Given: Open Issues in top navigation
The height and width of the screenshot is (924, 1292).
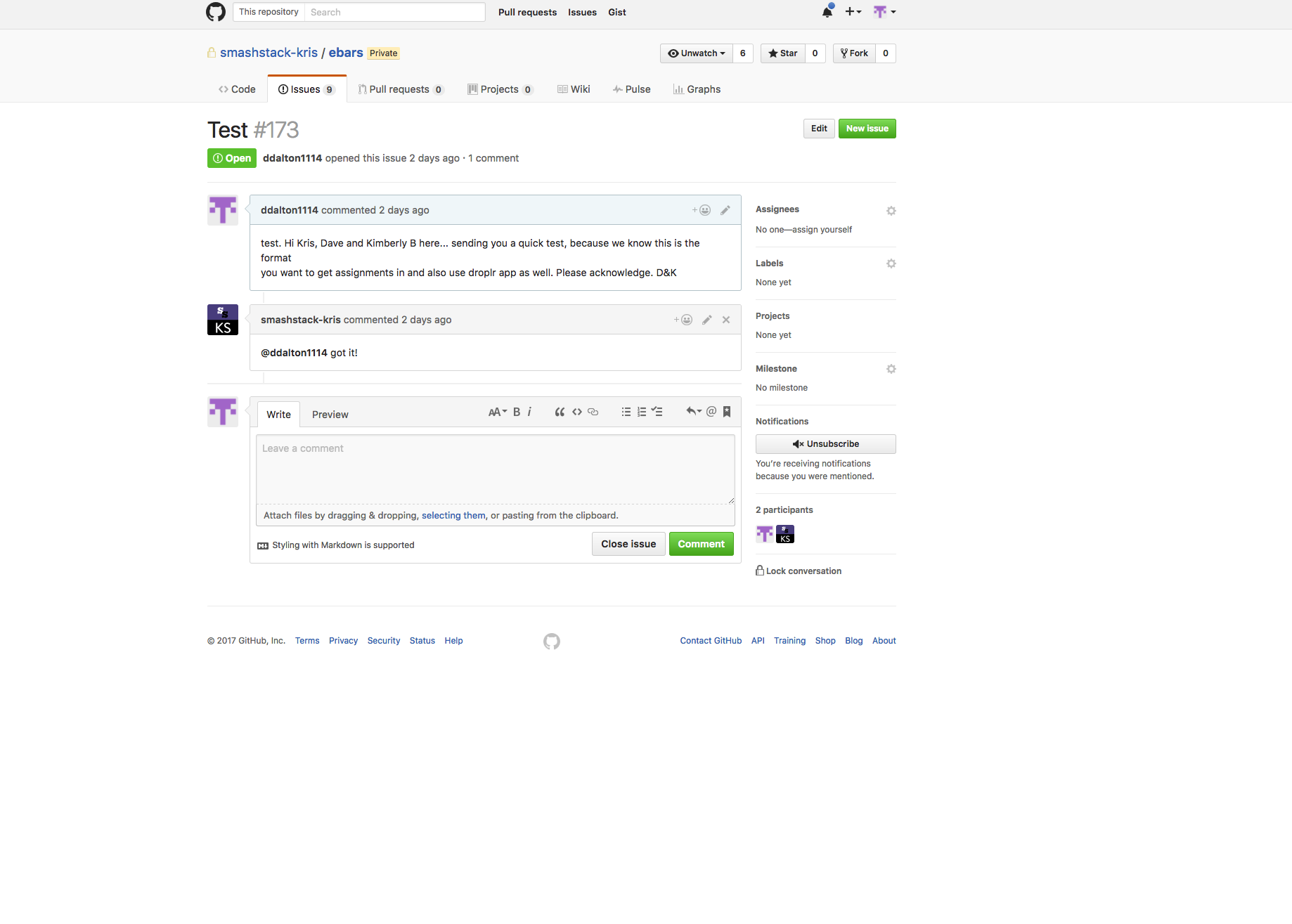Looking at the screenshot, I should coord(582,12).
